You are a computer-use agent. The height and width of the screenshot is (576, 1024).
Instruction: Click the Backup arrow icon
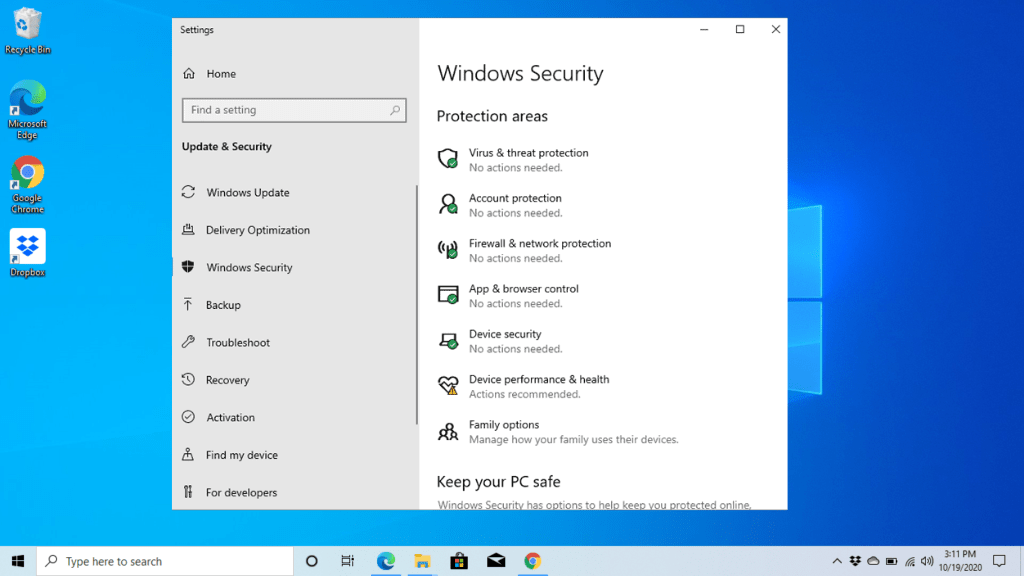point(188,304)
